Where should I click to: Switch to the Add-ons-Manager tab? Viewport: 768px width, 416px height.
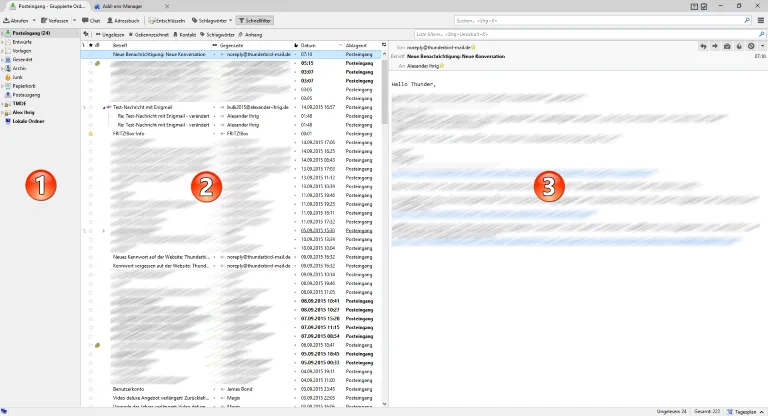[122, 6]
